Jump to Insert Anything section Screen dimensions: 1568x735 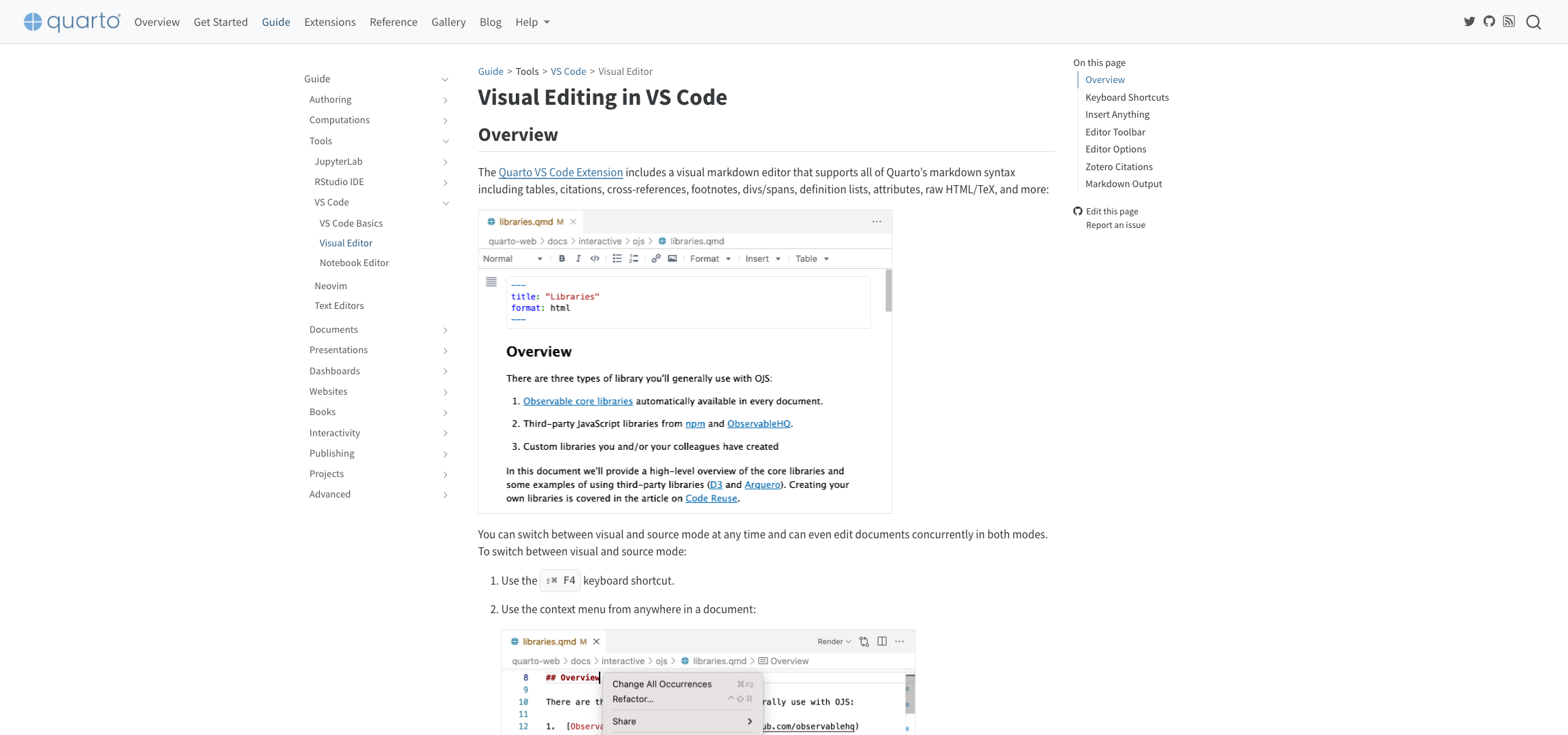tap(1117, 114)
